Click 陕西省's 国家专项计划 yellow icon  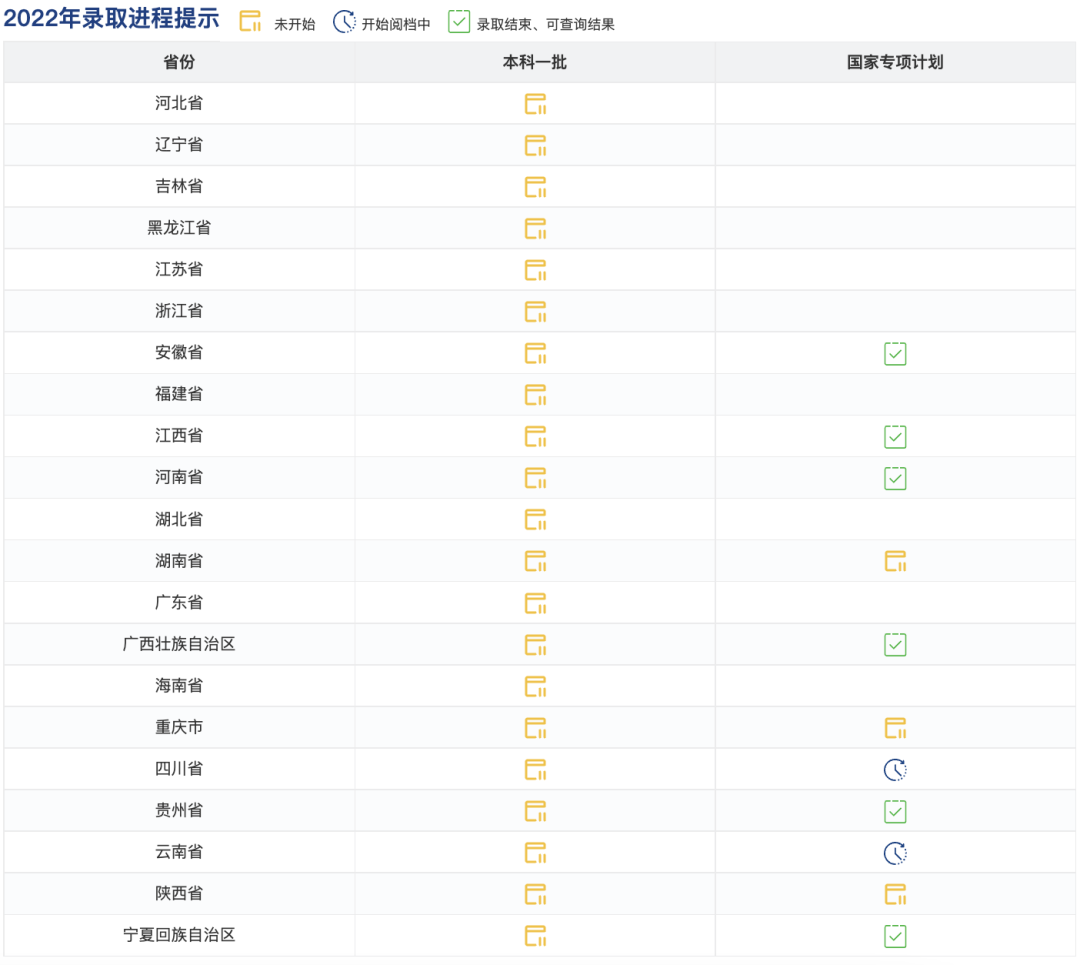[x=895, y=895]
